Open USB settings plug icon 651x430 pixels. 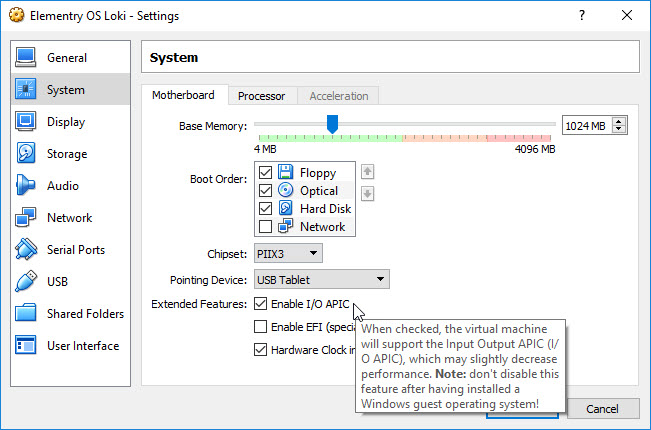(26, 281)
